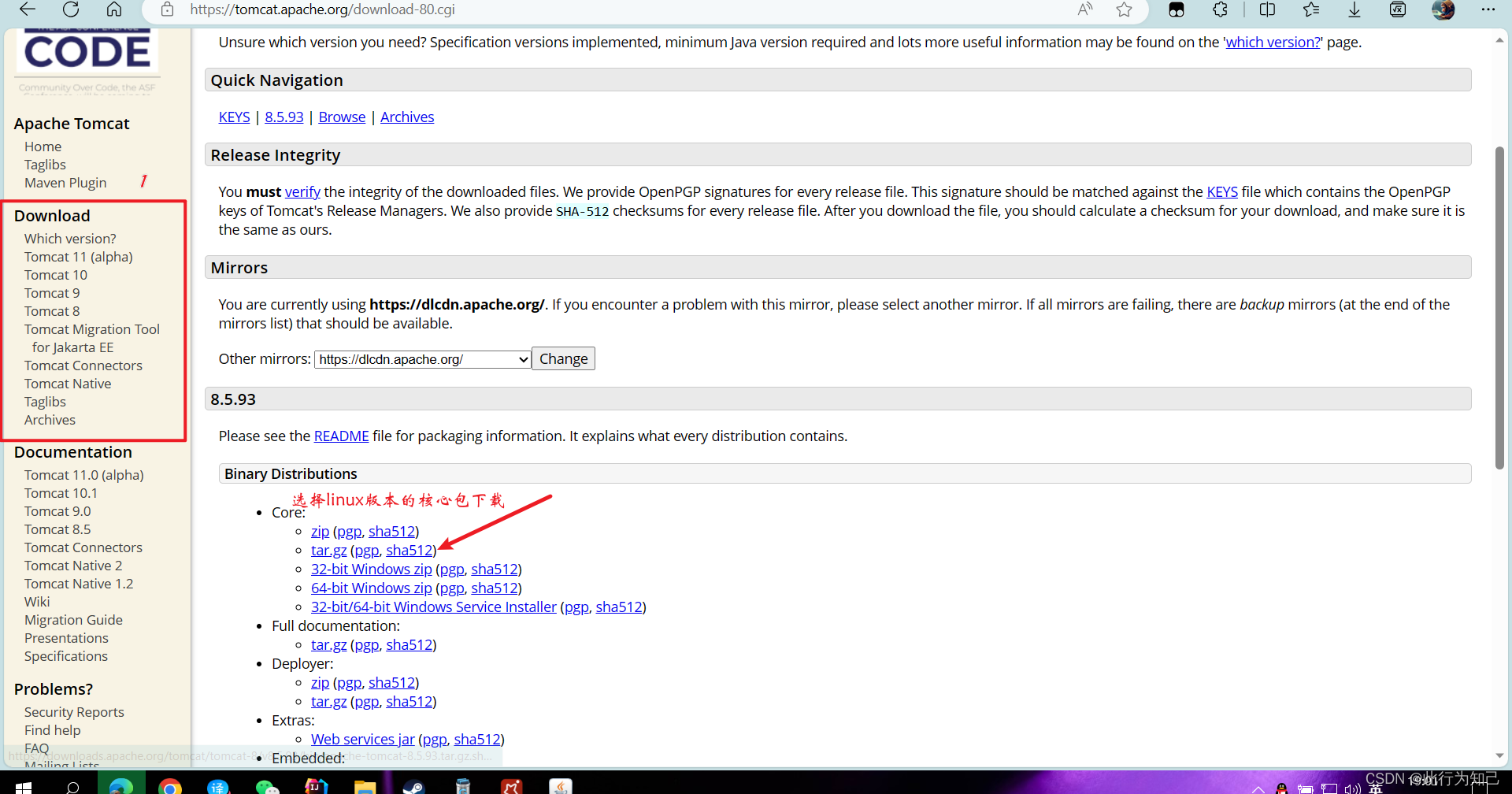Viewport: 1512px width, 794px height.
Task: Click the site permissions lock icon
Action: click(x=167, y=10)
